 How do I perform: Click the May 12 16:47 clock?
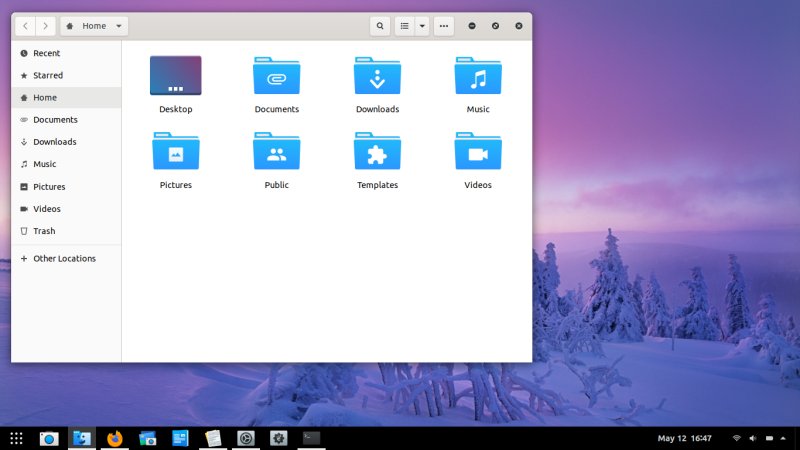point(684,438)
